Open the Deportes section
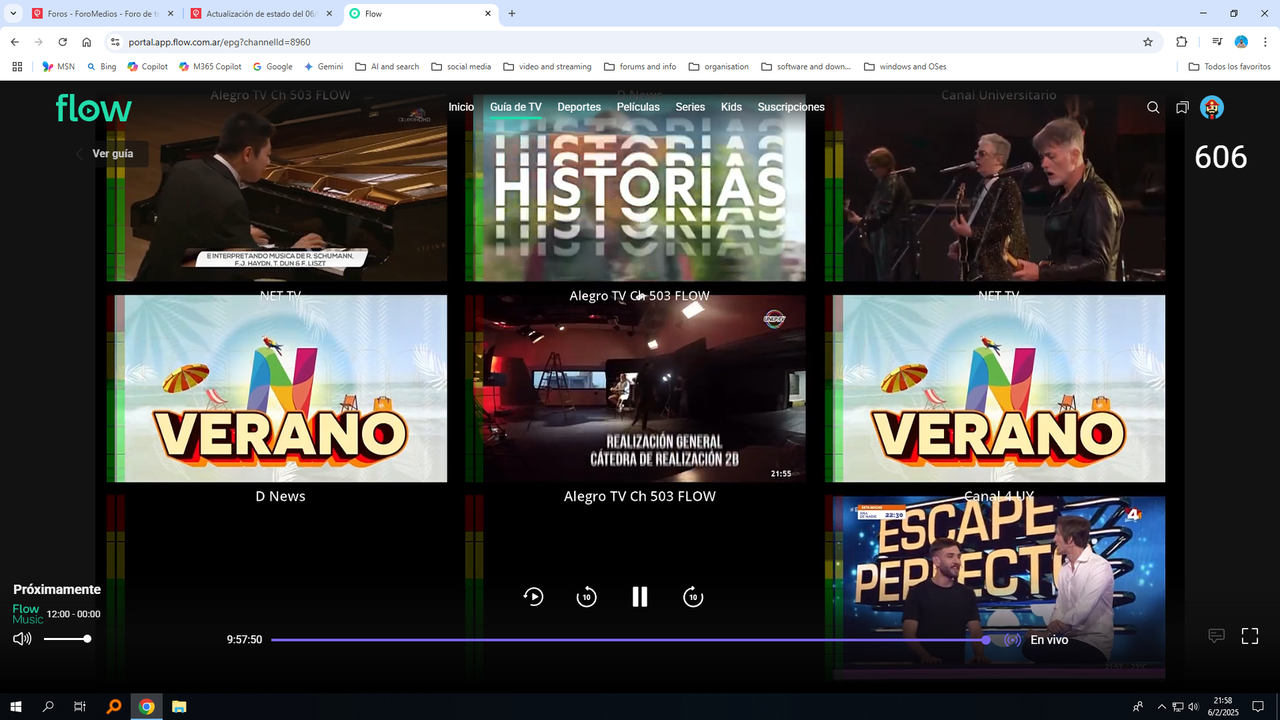The width and height of the screenshot is (1280, 720). click(579, 107)
